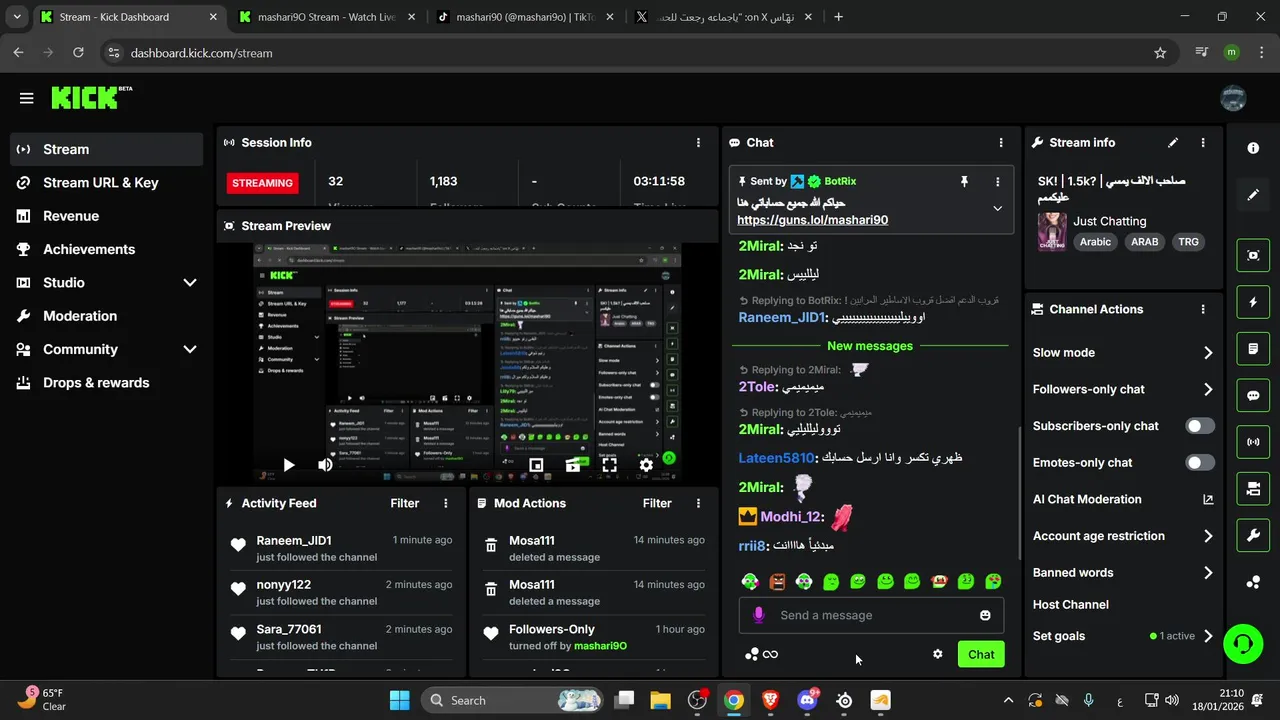Viewport: 1280px width, 720px height.
Task: Open Session Info three-dot options
Action: 698,143
